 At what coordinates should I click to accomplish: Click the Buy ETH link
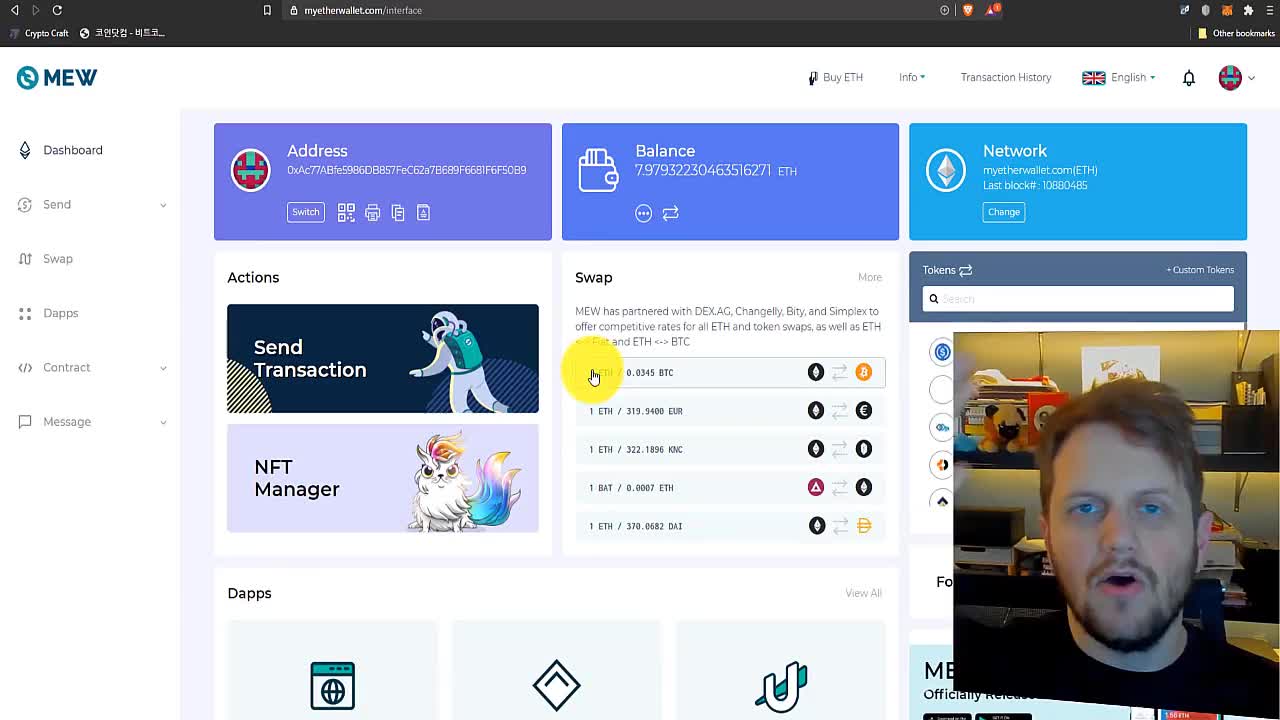[x=836, y=77]
